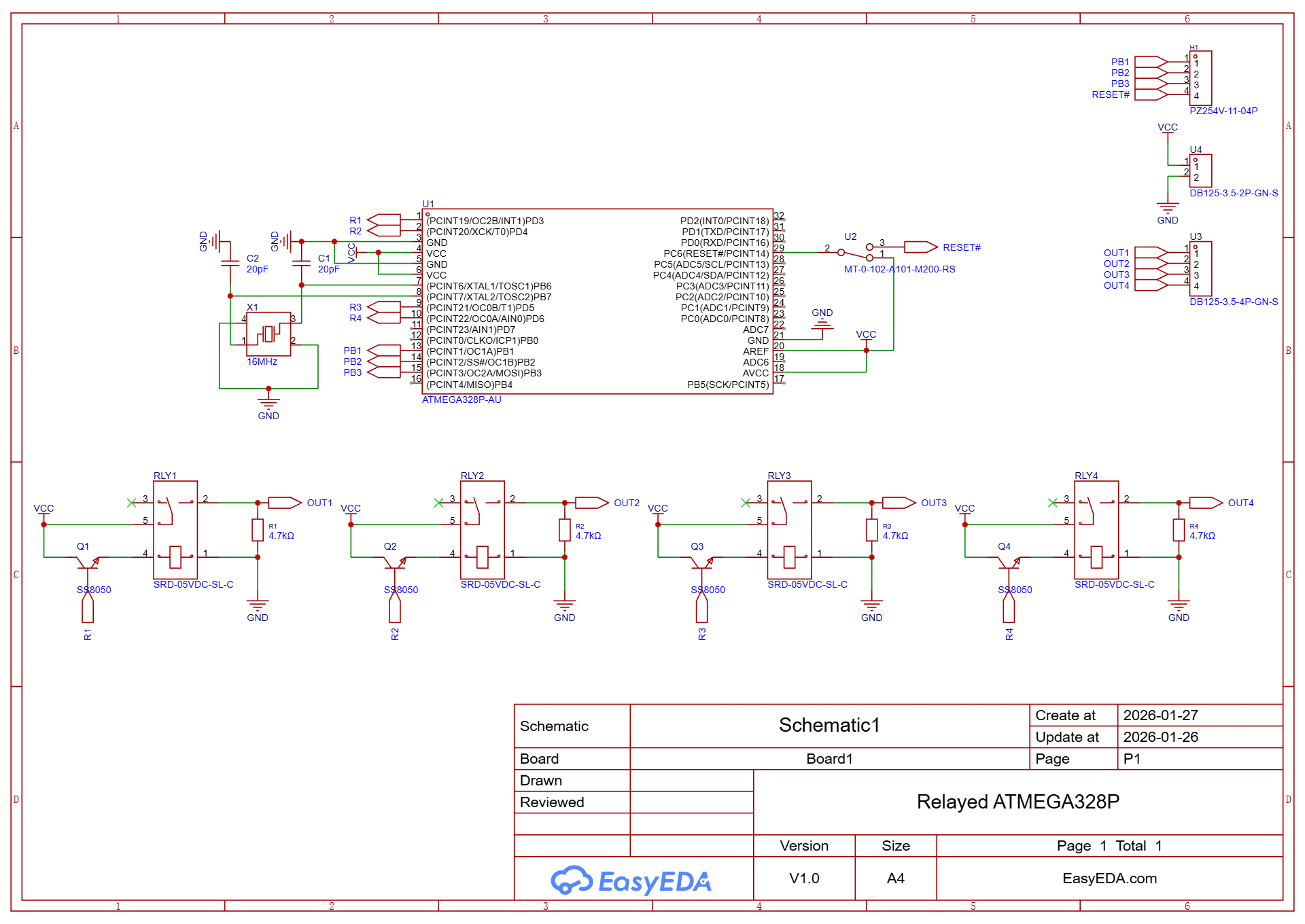1305x924 pixels.
Task: Select the PZ254V-11-04P label
Action: [1223, 111]
